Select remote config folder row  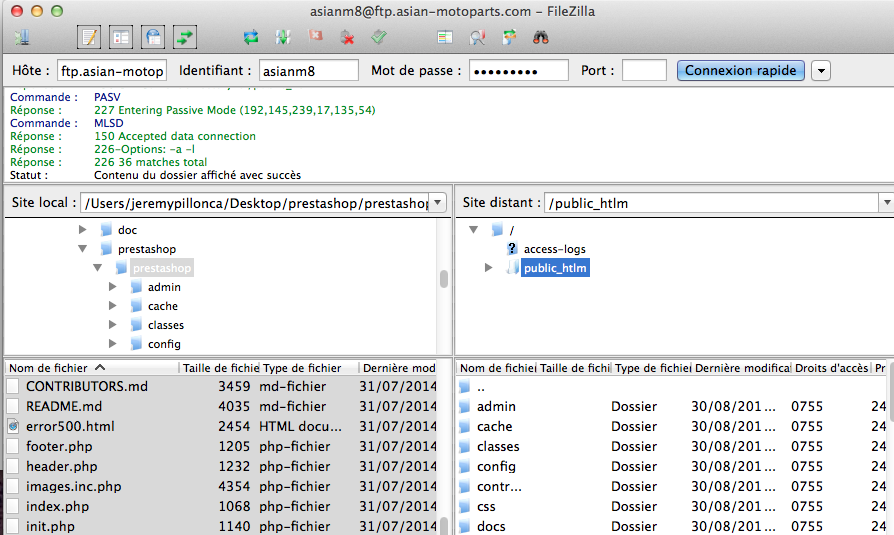pos(672,466)
